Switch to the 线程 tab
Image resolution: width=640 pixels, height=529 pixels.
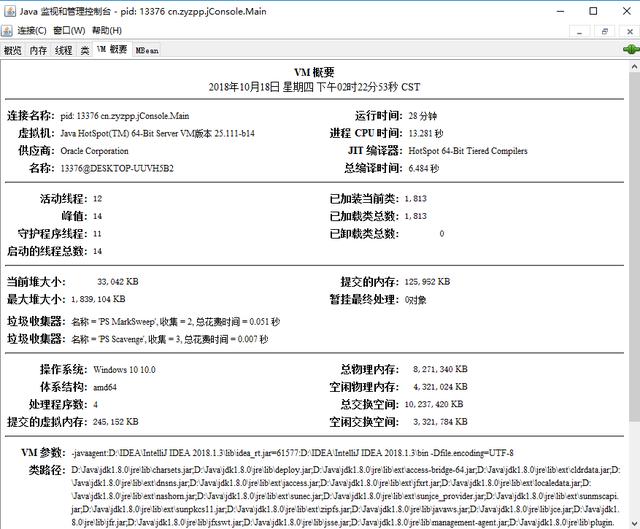pyautogui.click(x=64, y=50)
